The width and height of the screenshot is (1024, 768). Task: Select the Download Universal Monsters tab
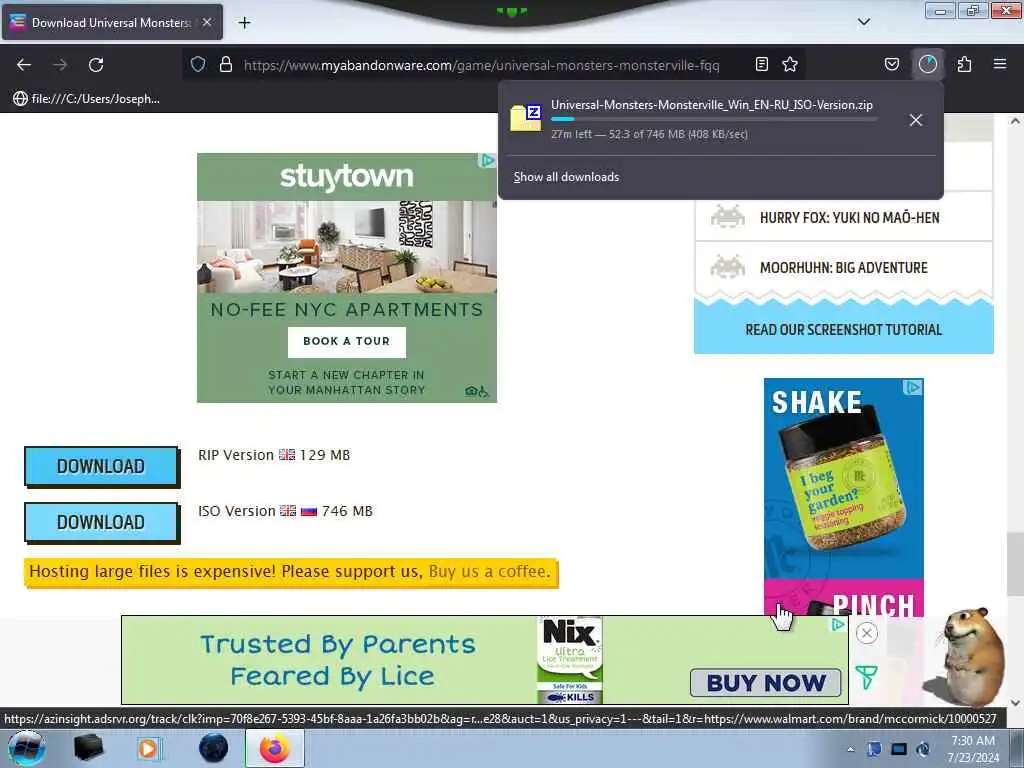coord(112,22)
